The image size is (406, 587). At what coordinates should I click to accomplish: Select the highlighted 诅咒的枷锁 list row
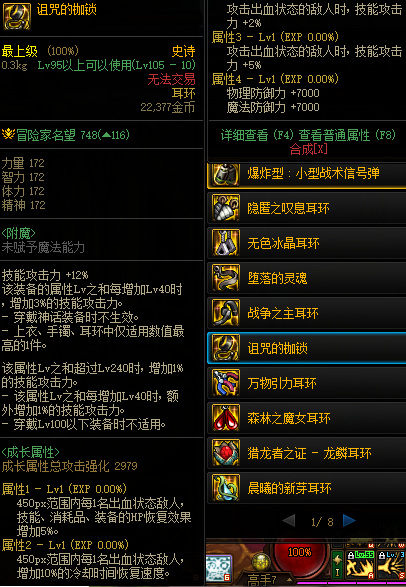point(306,348)
